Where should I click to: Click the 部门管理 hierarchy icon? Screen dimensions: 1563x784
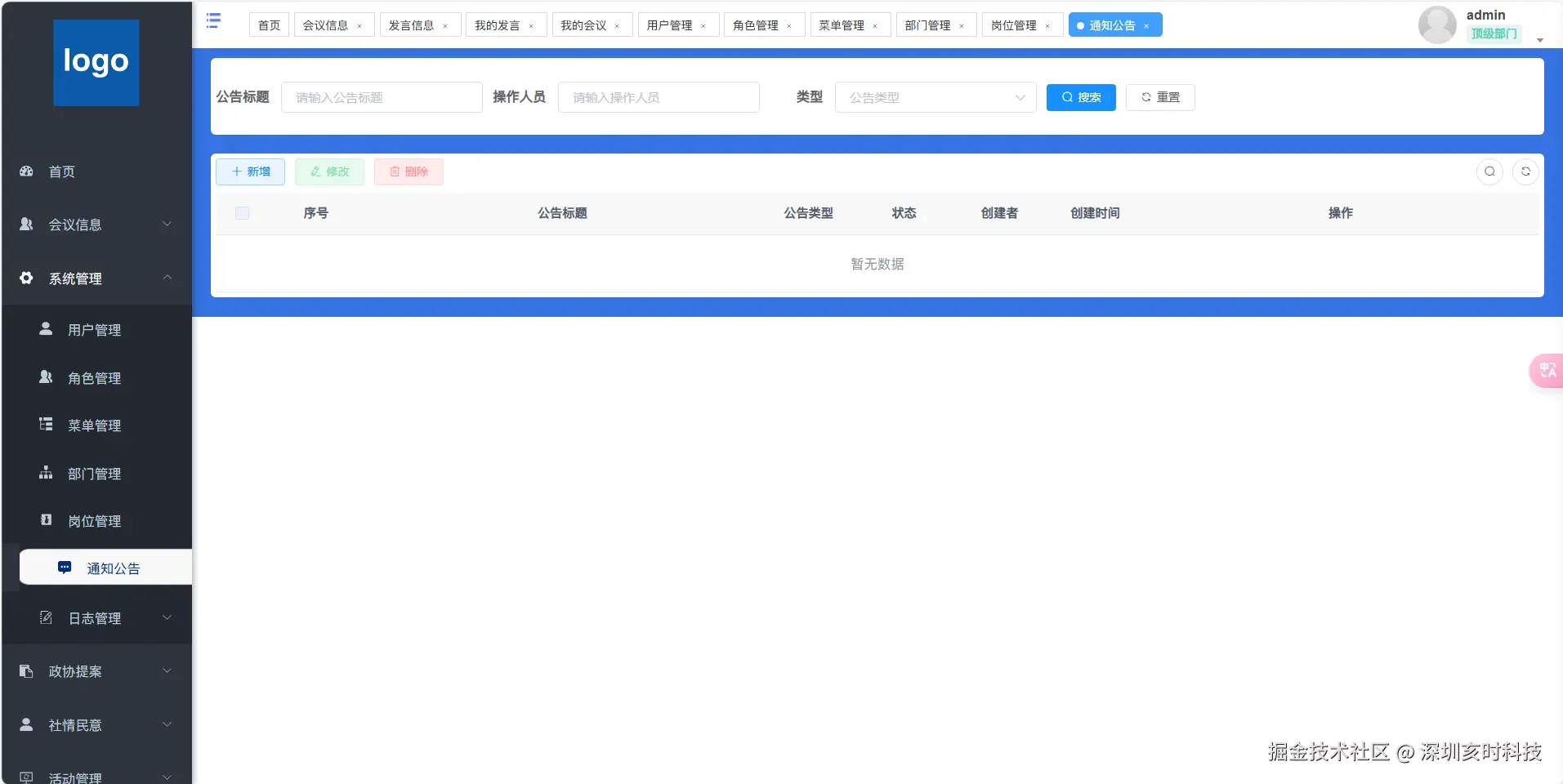[x=46, y=473]
